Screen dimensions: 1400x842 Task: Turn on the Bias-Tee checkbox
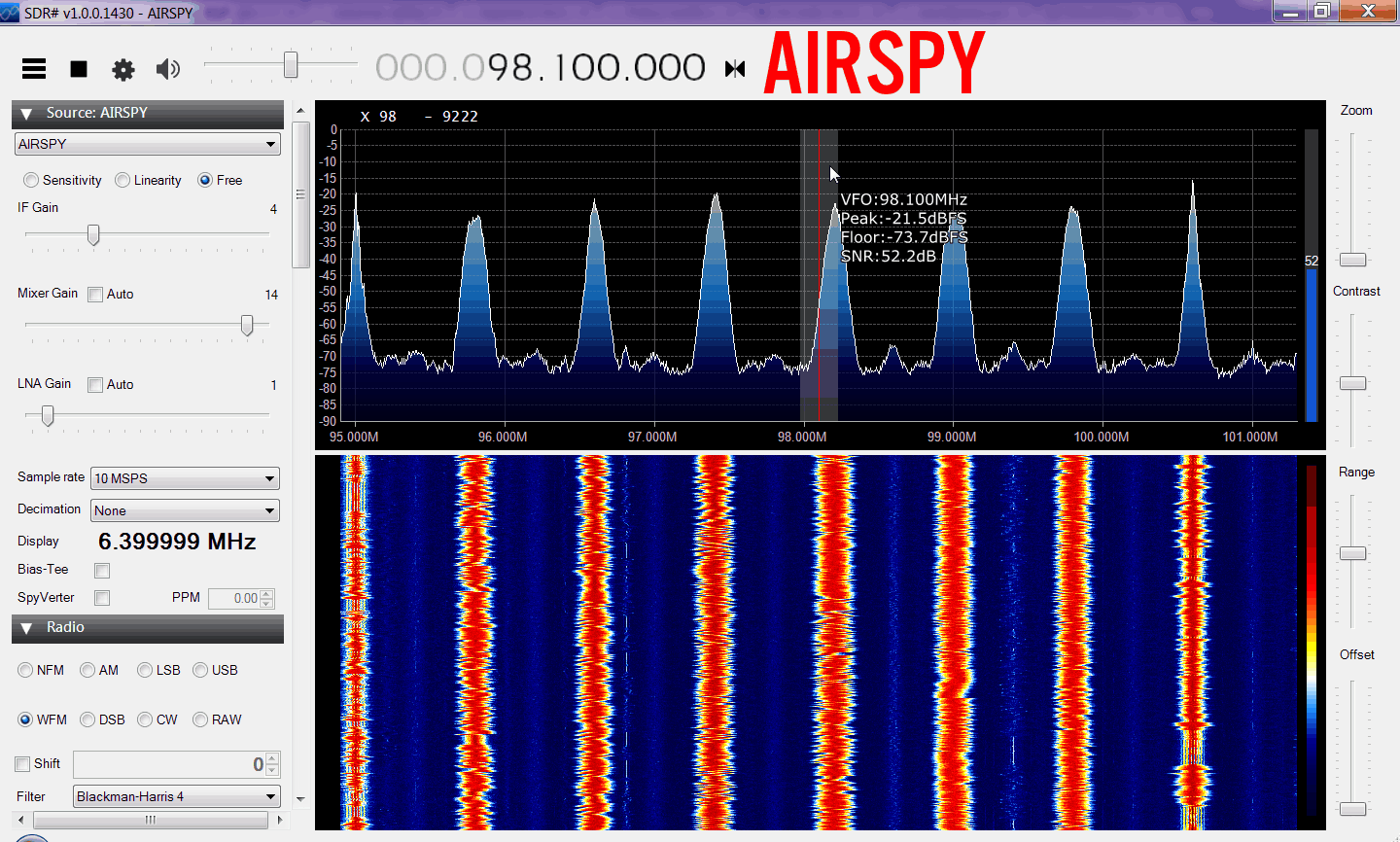point(102,571)
